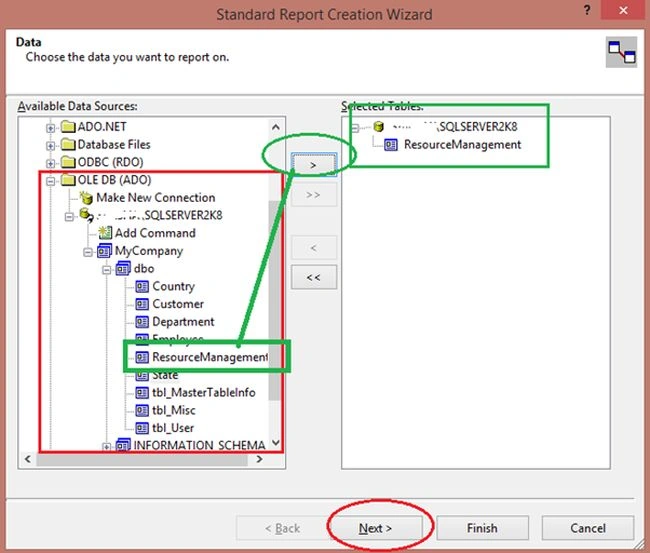Select the Make New Connection label
Image resolution: width=650 pixels, height=553 pixels.
[x=155, y=198]
